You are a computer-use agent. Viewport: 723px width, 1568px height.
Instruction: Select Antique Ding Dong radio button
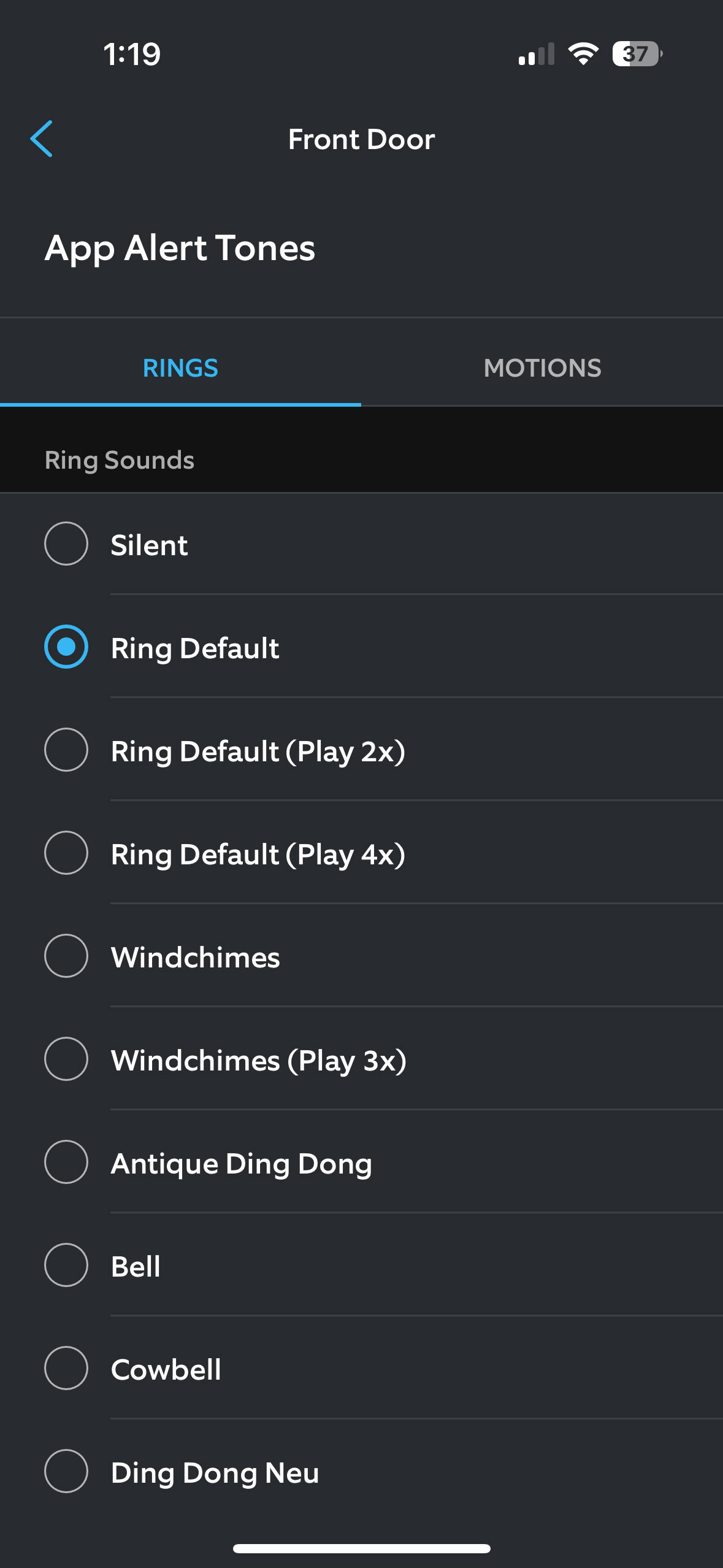(66, 1162)
